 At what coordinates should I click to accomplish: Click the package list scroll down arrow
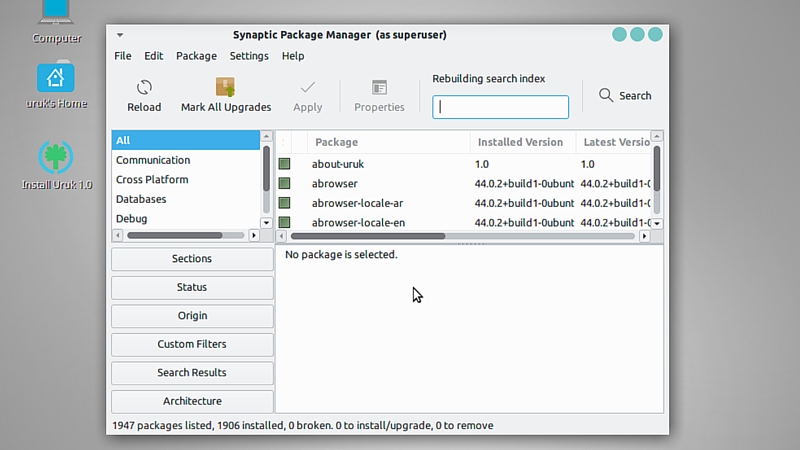657,223
